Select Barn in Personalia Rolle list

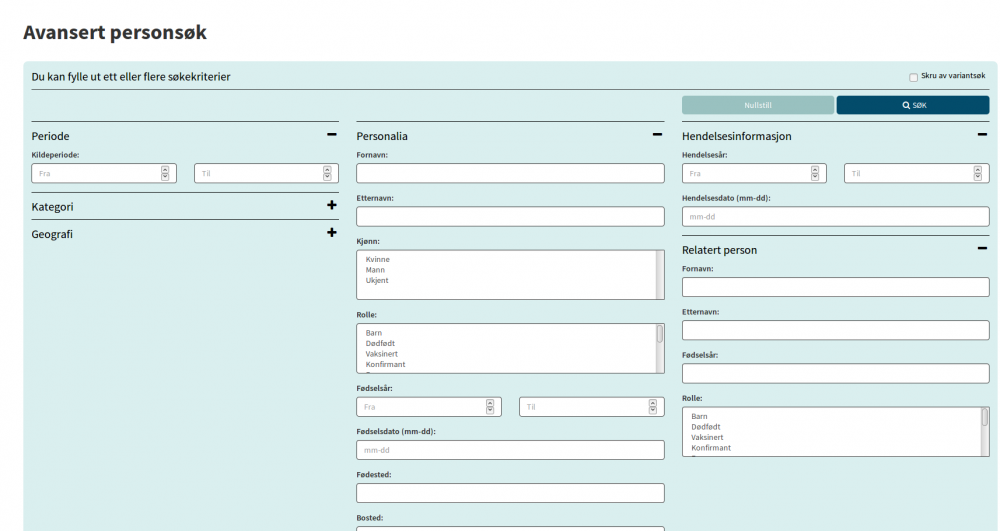(374, 333)
